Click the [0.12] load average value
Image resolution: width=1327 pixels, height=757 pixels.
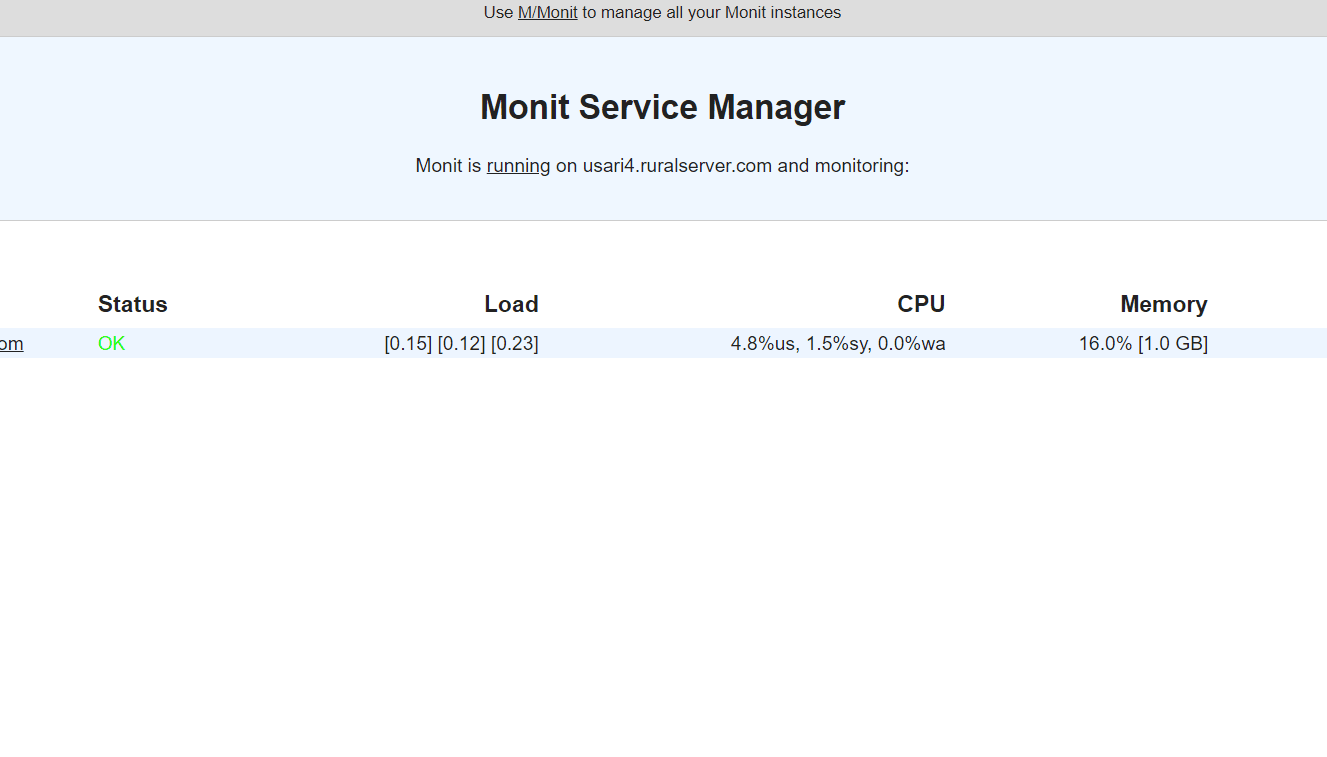click(461, 344)
